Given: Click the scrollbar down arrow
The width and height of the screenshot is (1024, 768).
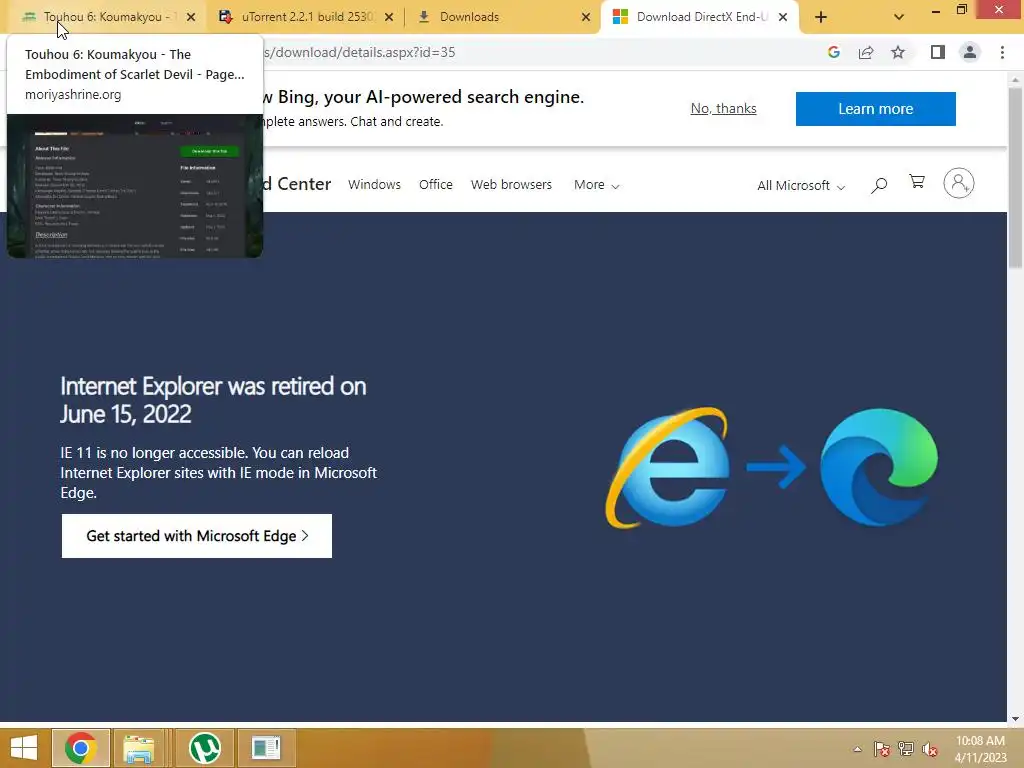Looking at the screenshot, I should [x=1015, y=718].
